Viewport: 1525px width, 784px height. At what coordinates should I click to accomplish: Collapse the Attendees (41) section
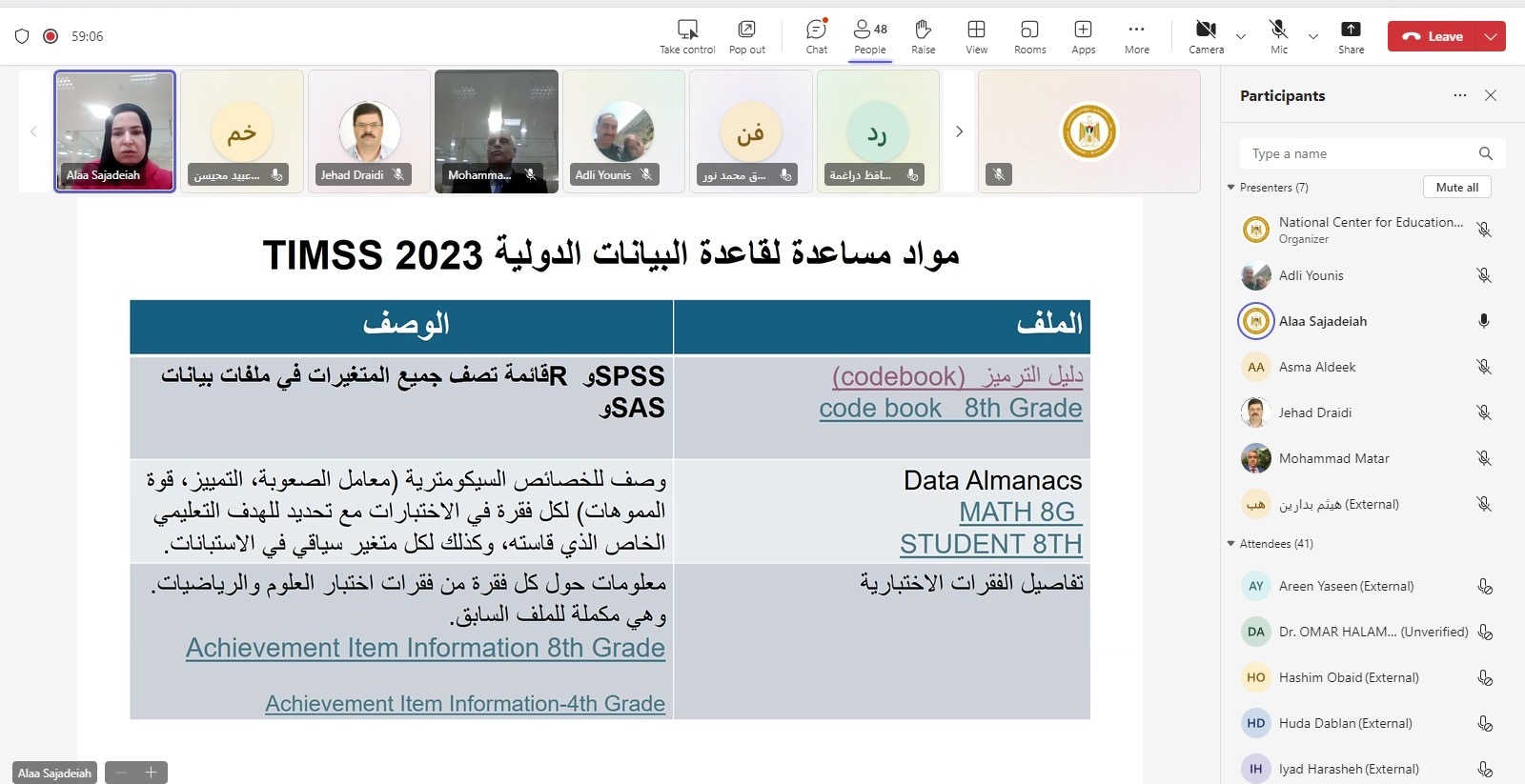coord(1231,544)
